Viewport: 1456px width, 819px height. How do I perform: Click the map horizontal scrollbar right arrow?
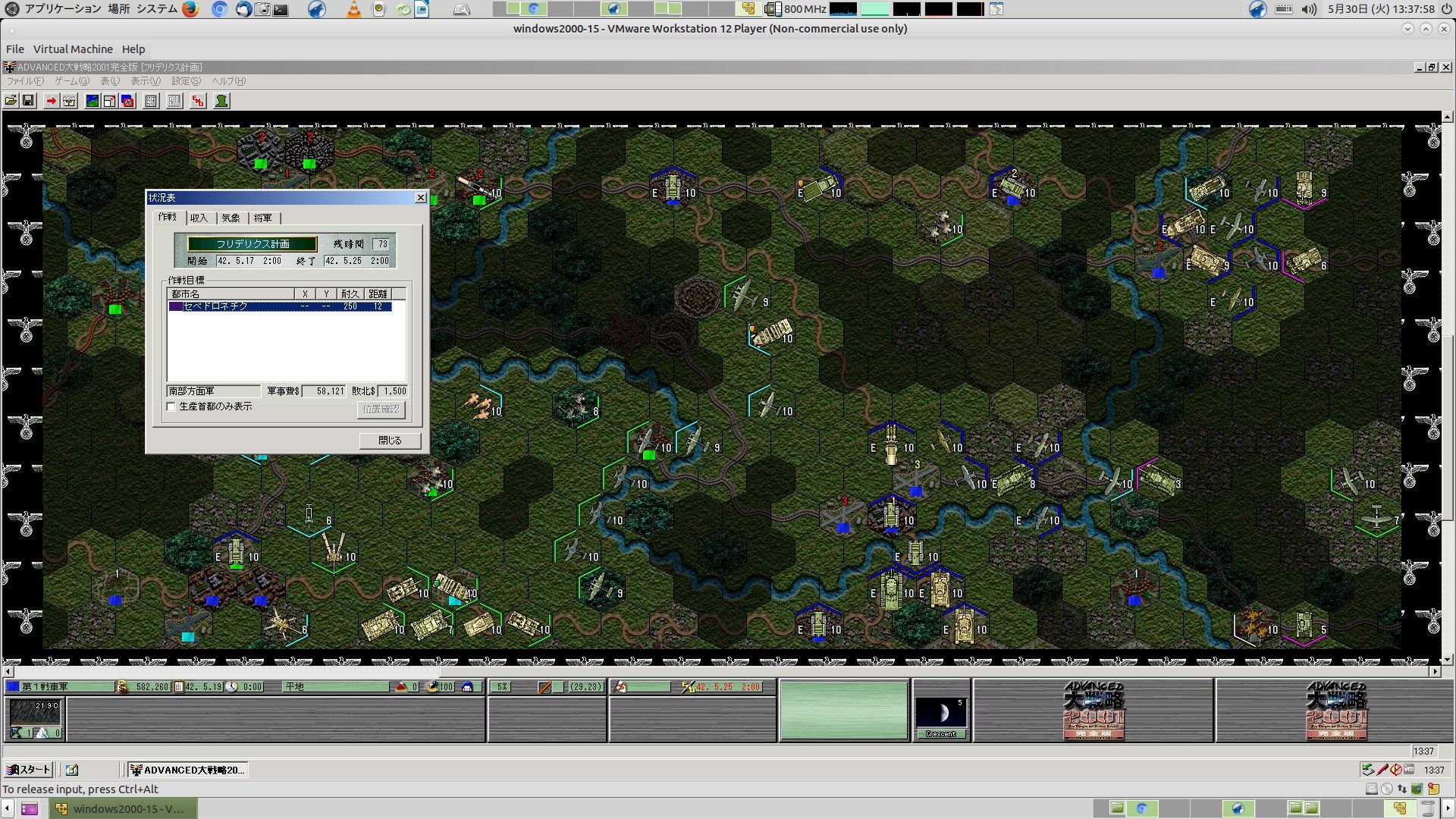1435,672
